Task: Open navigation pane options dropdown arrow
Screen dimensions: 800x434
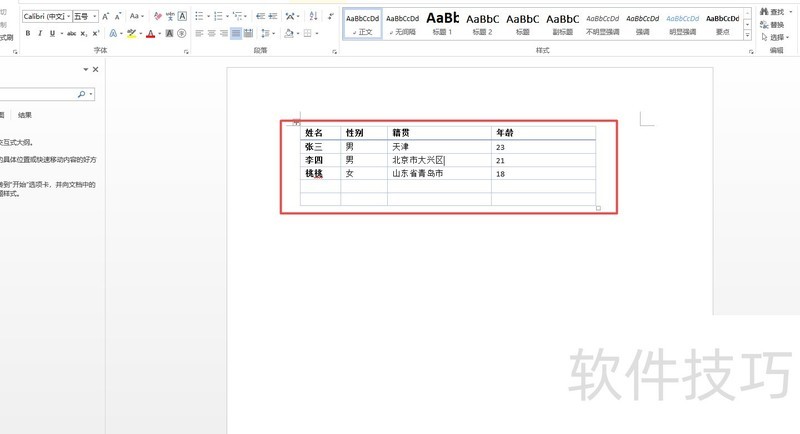Action: (x=86, y=69)
